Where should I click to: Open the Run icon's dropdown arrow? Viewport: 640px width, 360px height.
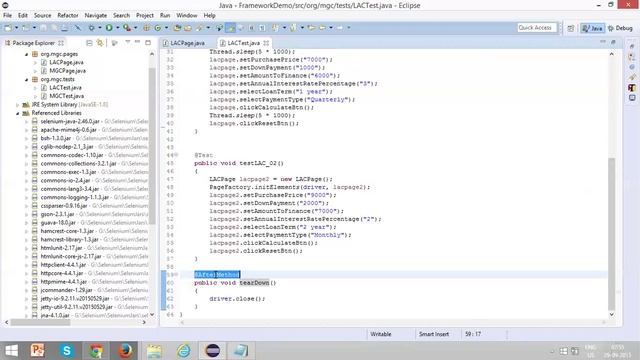tap(118, 28)
